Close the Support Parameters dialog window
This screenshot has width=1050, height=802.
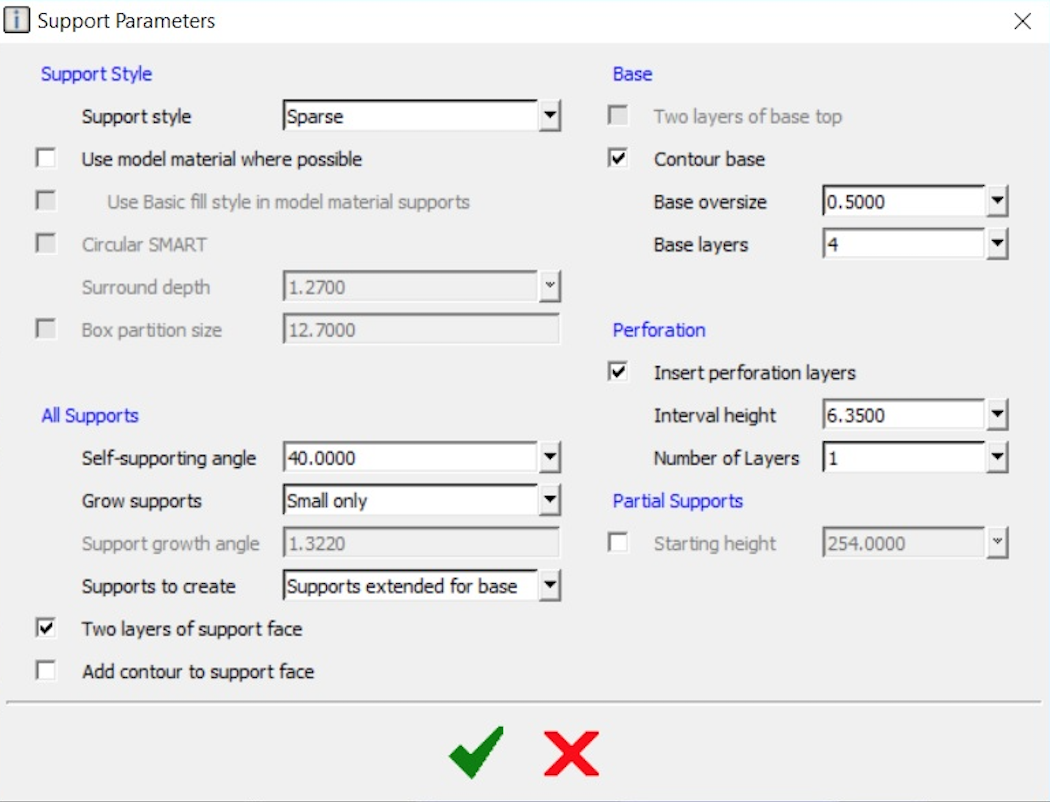[x=1022, y=21]
